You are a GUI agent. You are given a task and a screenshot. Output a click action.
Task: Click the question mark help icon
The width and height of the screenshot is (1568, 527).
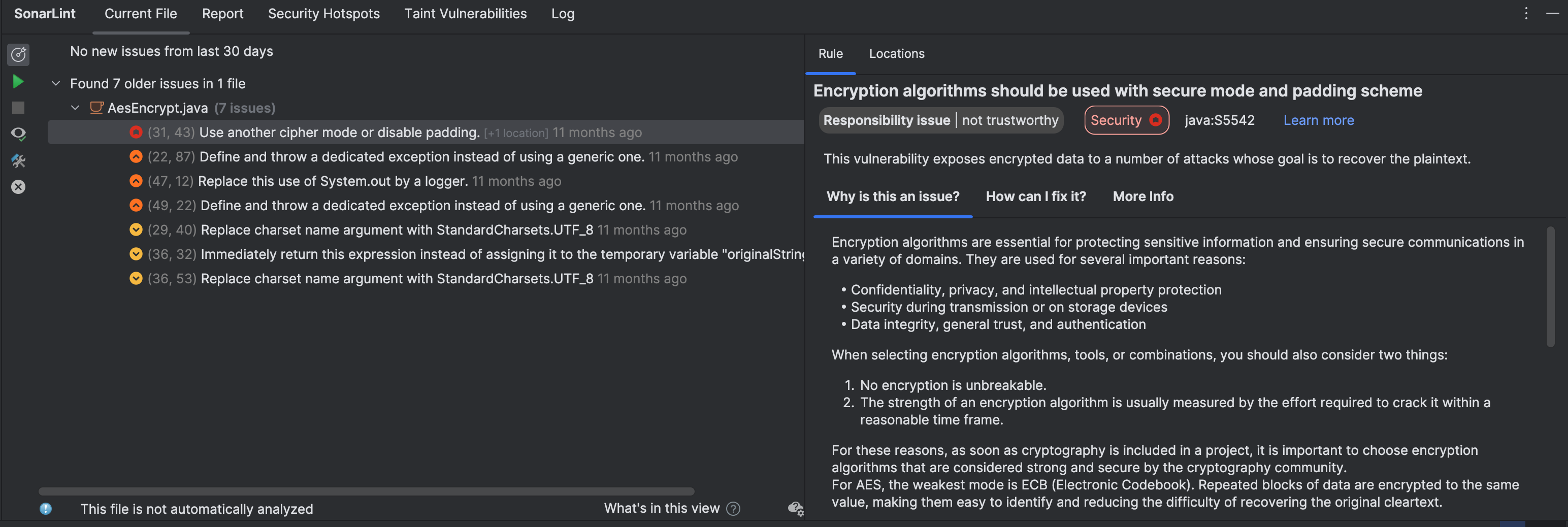[734, 509]
